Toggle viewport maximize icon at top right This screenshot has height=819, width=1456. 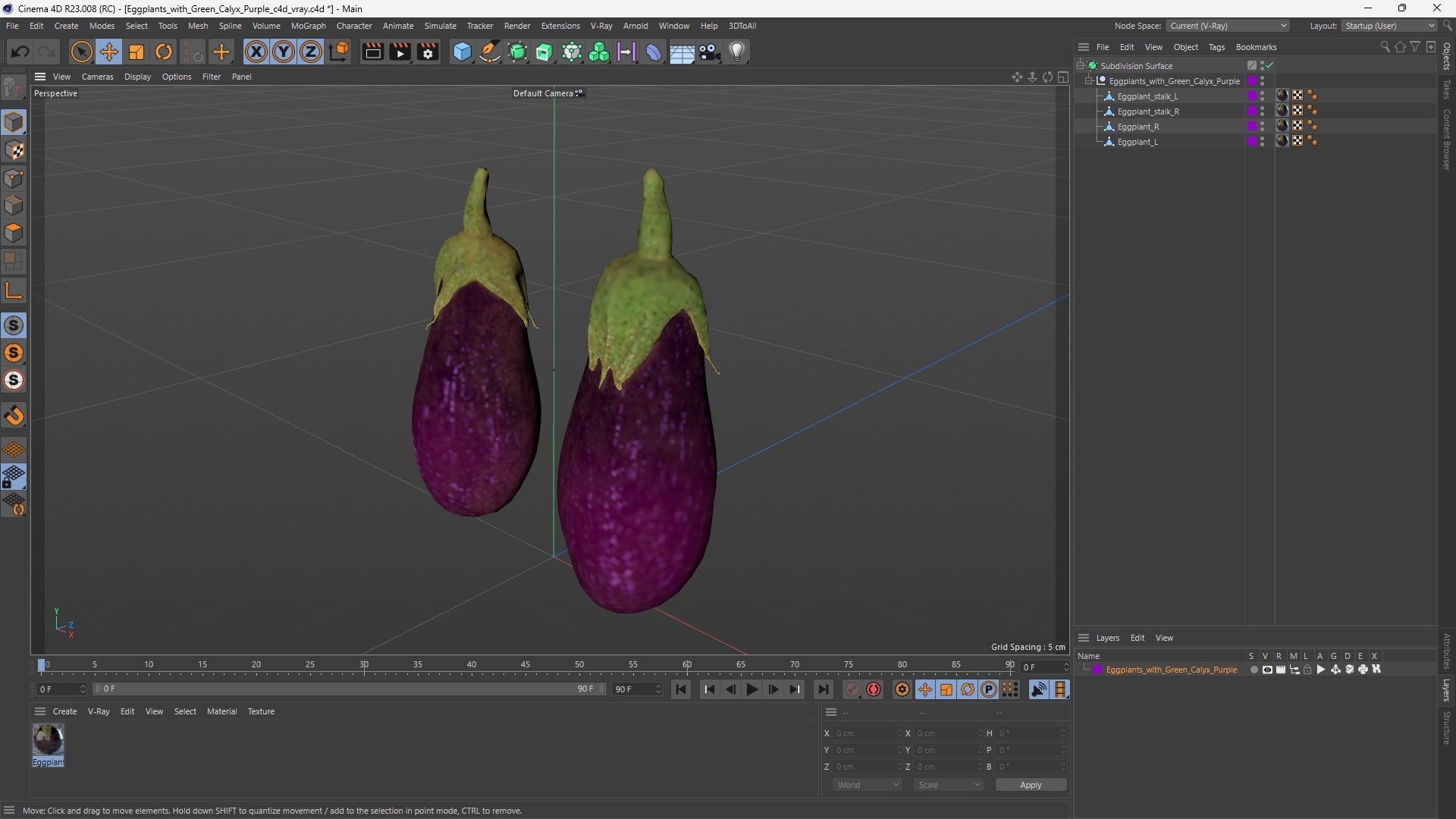tap(1063, 77)
